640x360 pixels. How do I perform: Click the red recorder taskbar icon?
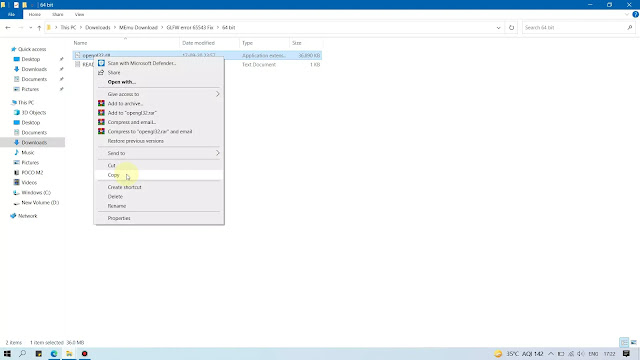pos(84,354)
